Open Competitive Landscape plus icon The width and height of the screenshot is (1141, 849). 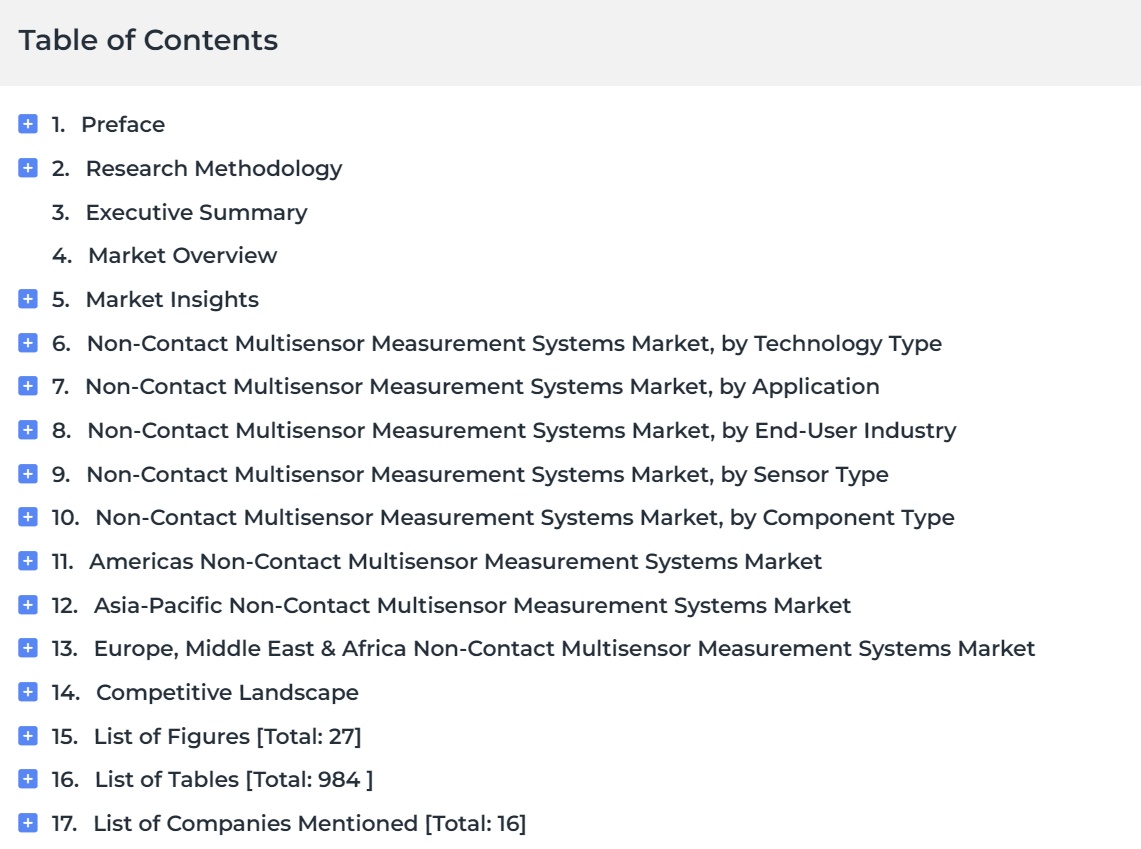pos(28,692)
